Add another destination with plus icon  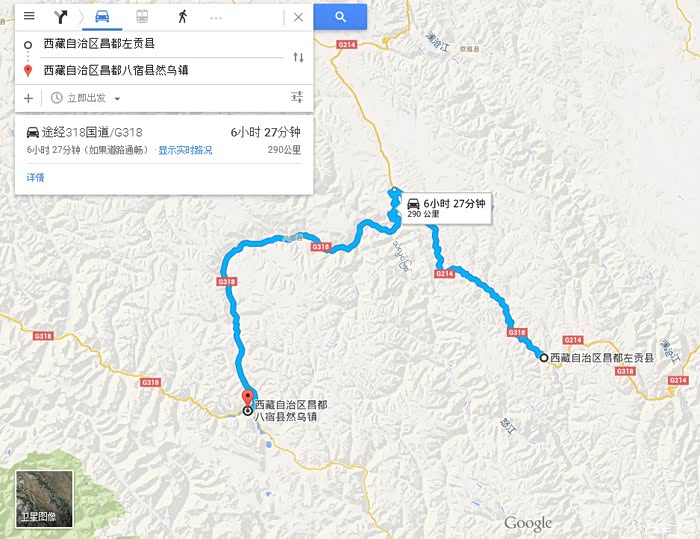tap(28, 98)
